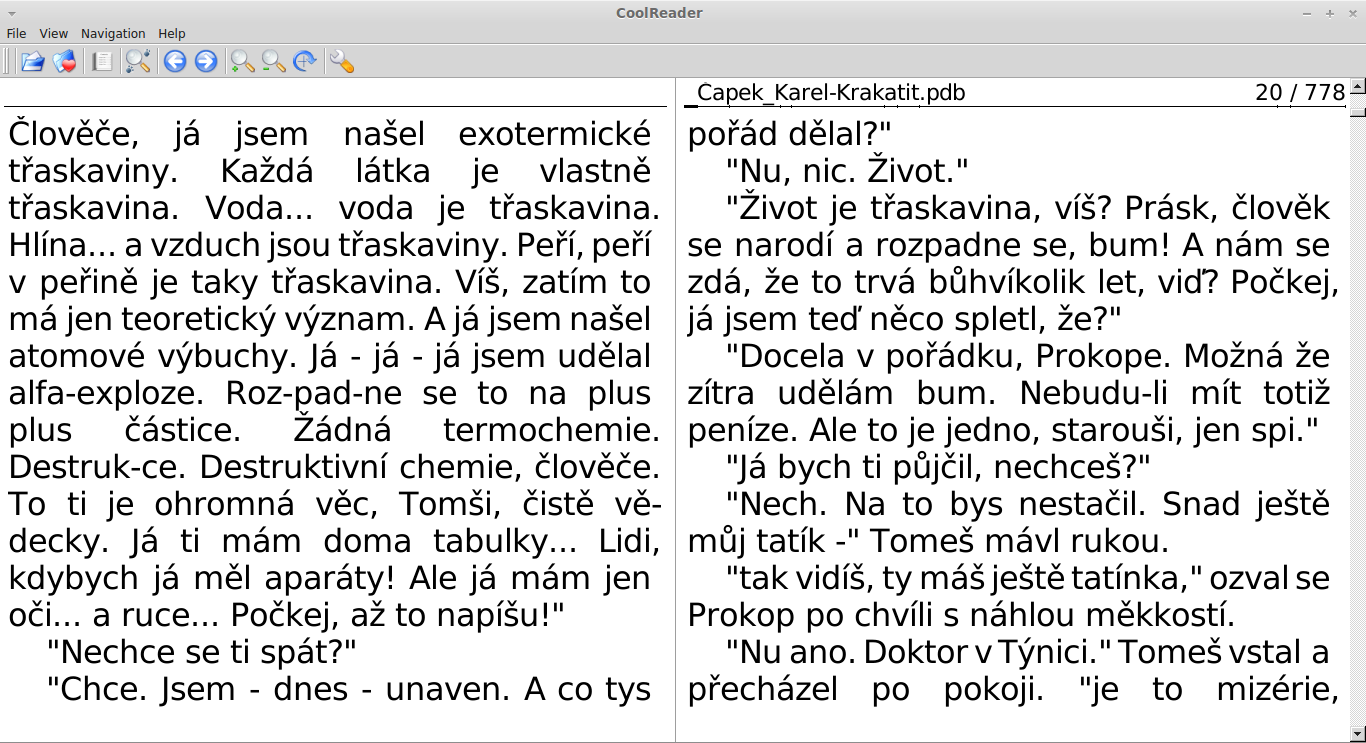Click the text "alfa-exploze." on left page
1366x743 pixels.
pyautogui.click(x=107, y=394)
